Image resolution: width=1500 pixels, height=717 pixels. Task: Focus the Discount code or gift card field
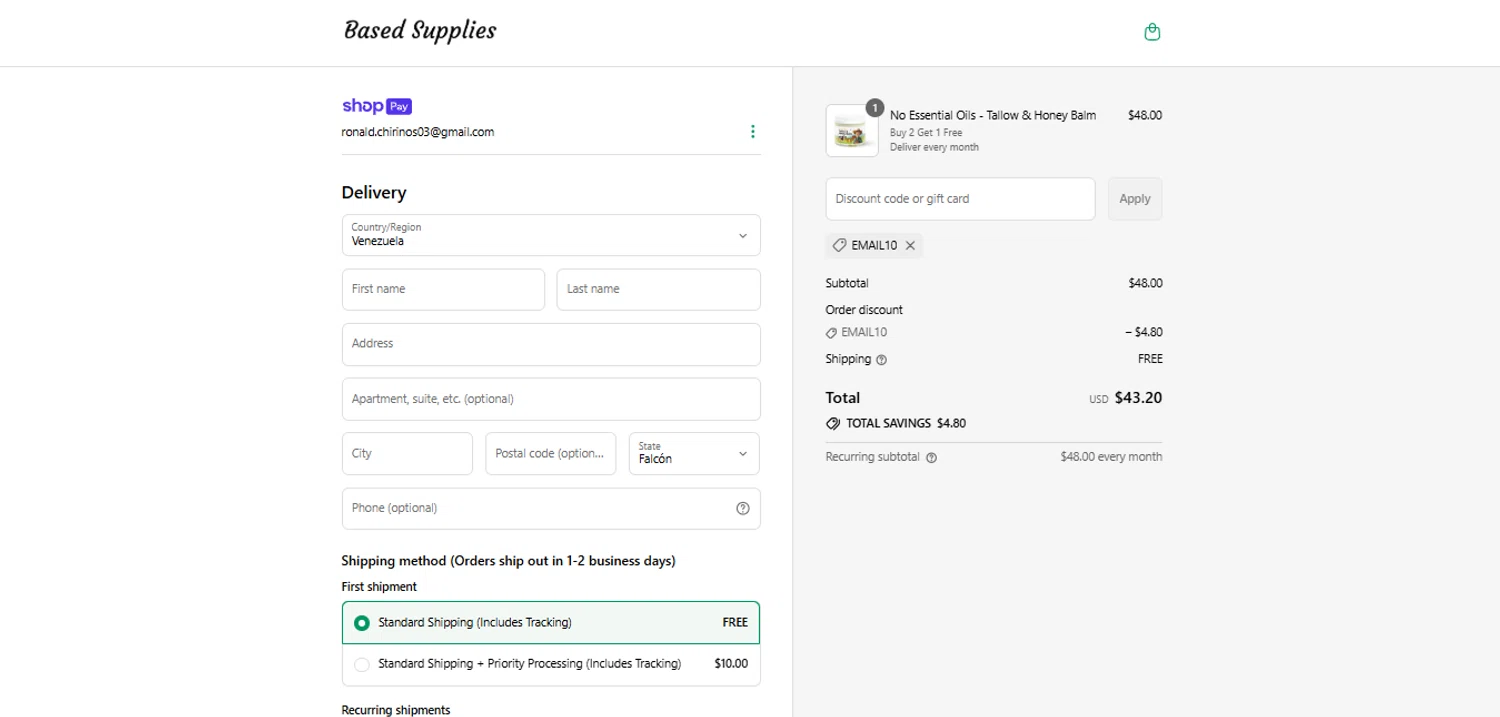pos(960,199)
